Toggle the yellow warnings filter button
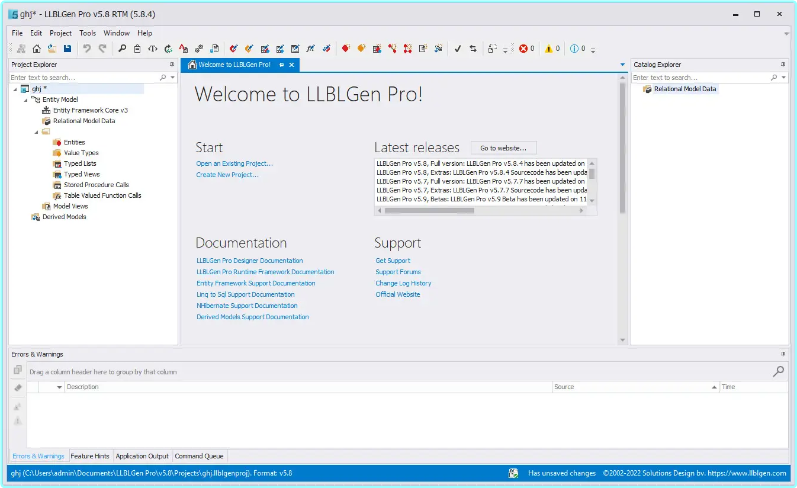Screen dimensions: 797x488 click(552, 49)
